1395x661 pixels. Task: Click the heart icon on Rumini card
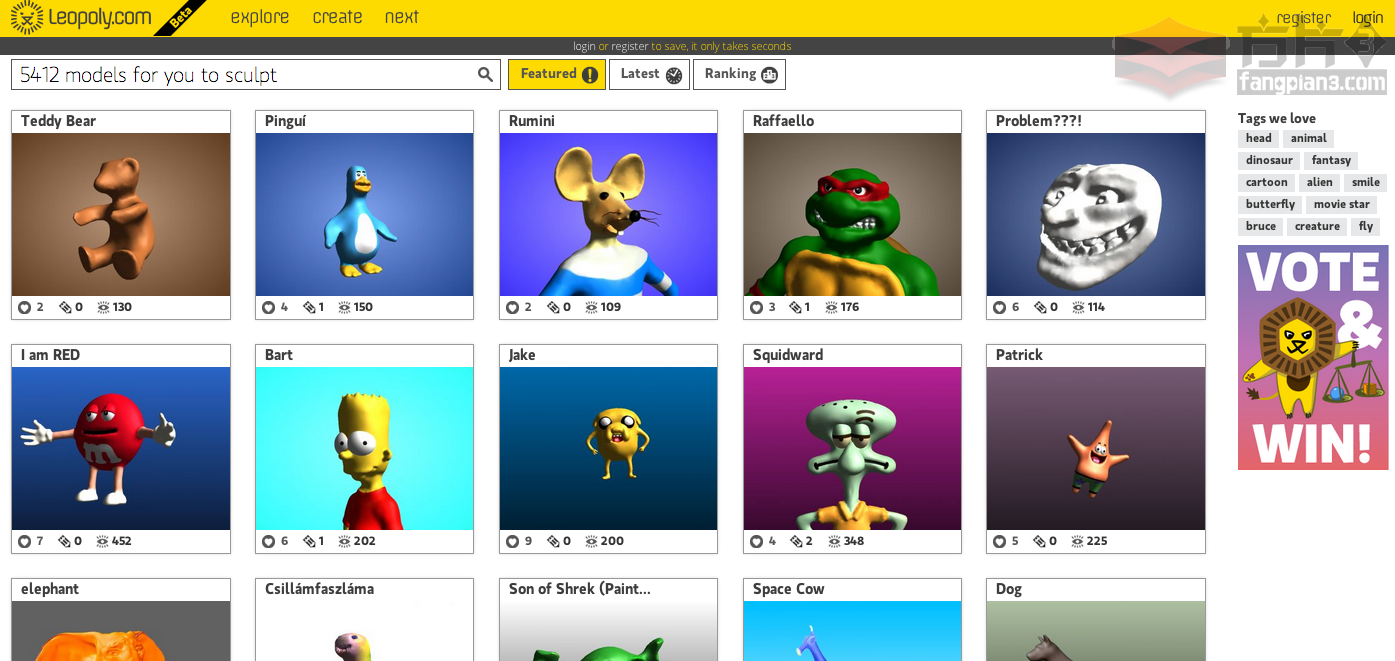tap(513, 308)
